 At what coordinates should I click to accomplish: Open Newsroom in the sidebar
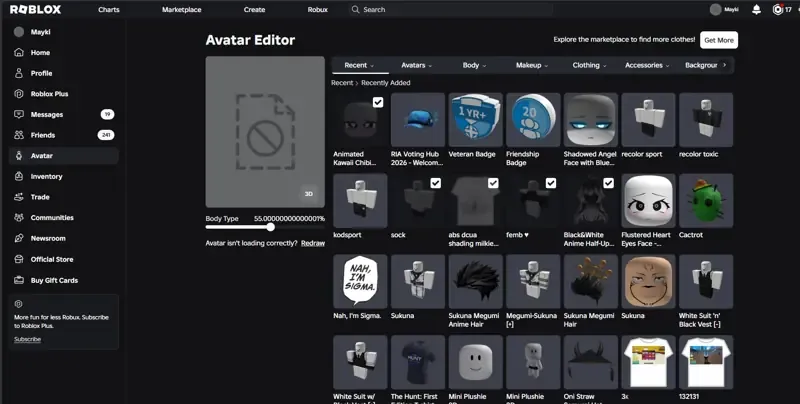[64, 238]
